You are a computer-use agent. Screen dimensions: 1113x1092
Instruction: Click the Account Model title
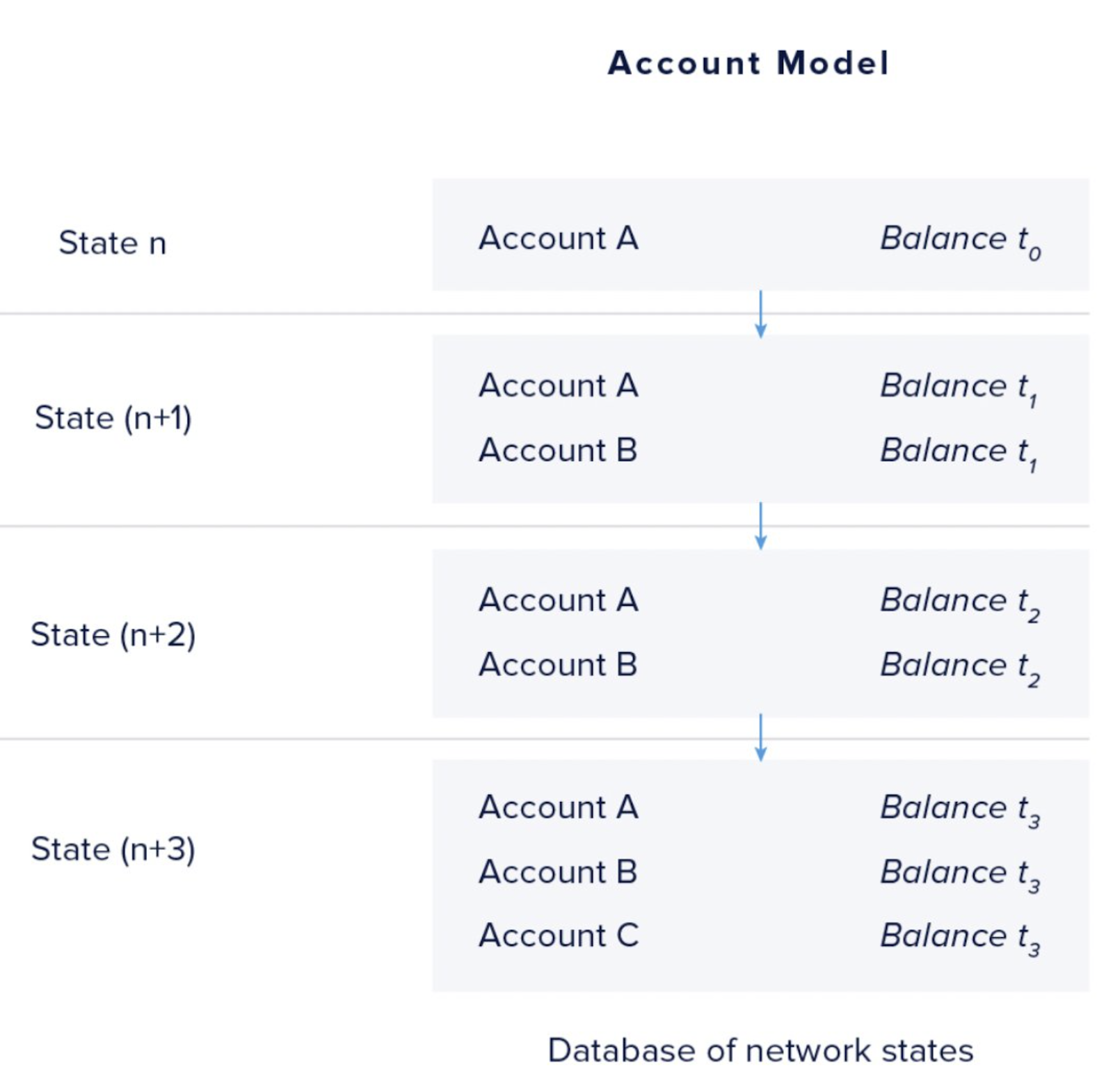[748, 63]
